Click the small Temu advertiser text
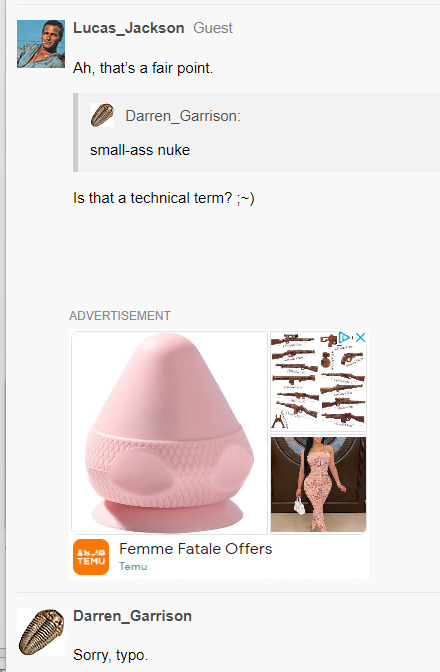 coord(133,567)
